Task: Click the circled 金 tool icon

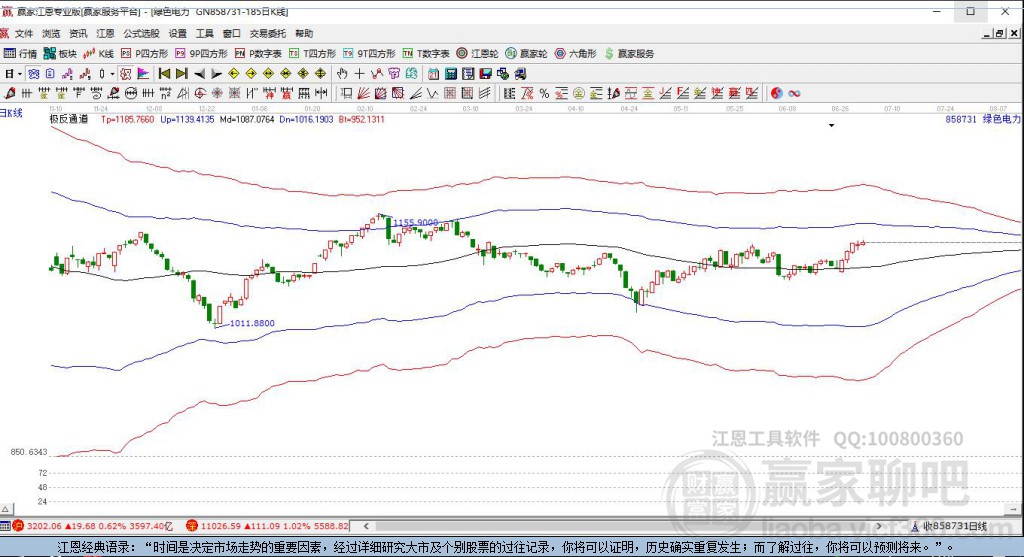Action: pyautogui.click(x=579, y=93)
